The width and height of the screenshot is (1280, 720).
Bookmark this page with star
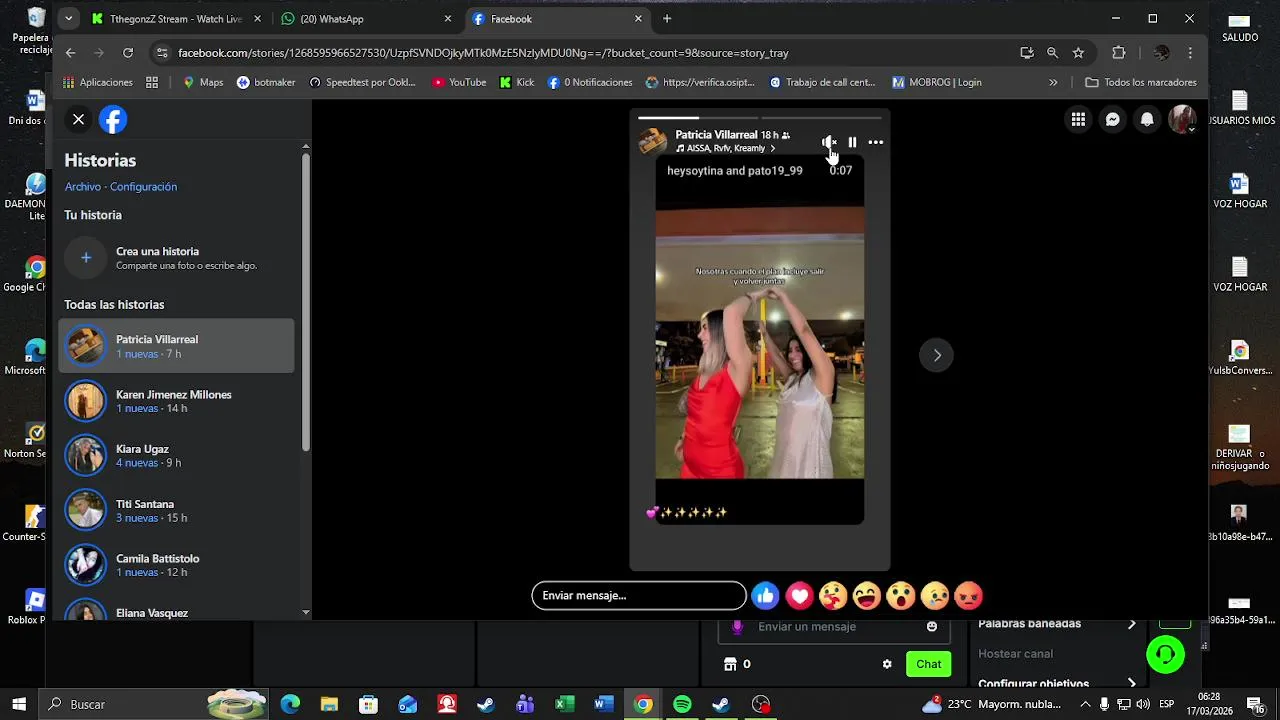tap(1078, 53)
